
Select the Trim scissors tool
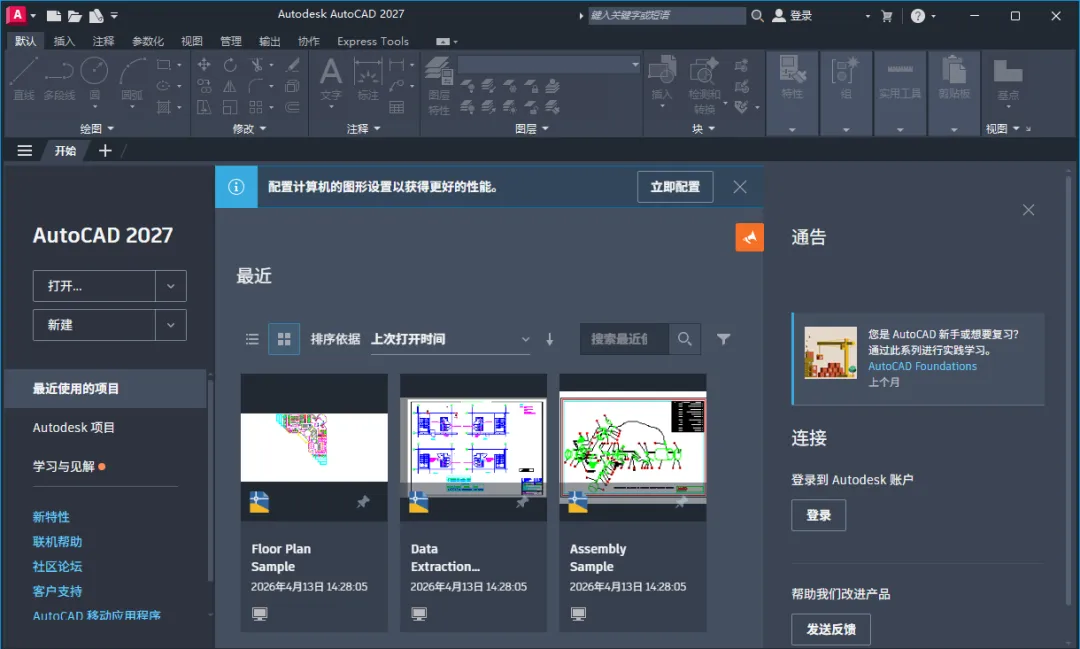coord(257,65)
